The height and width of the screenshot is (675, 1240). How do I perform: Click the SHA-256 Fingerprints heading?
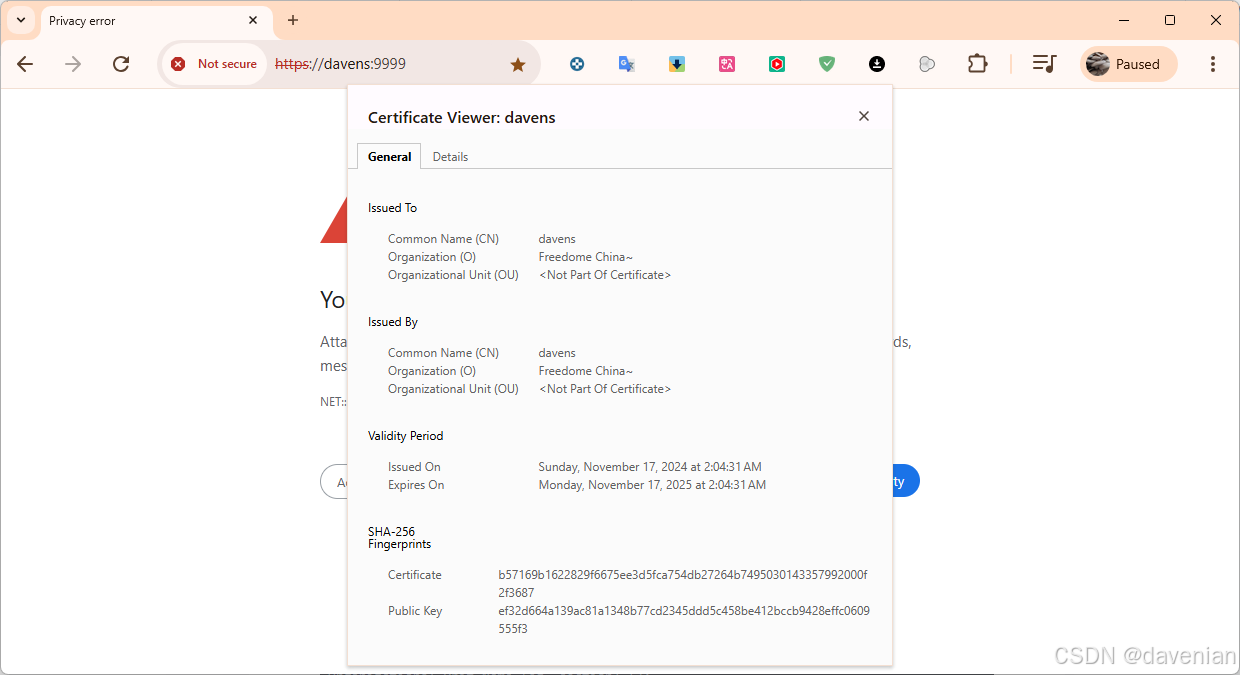pos(399,538)
